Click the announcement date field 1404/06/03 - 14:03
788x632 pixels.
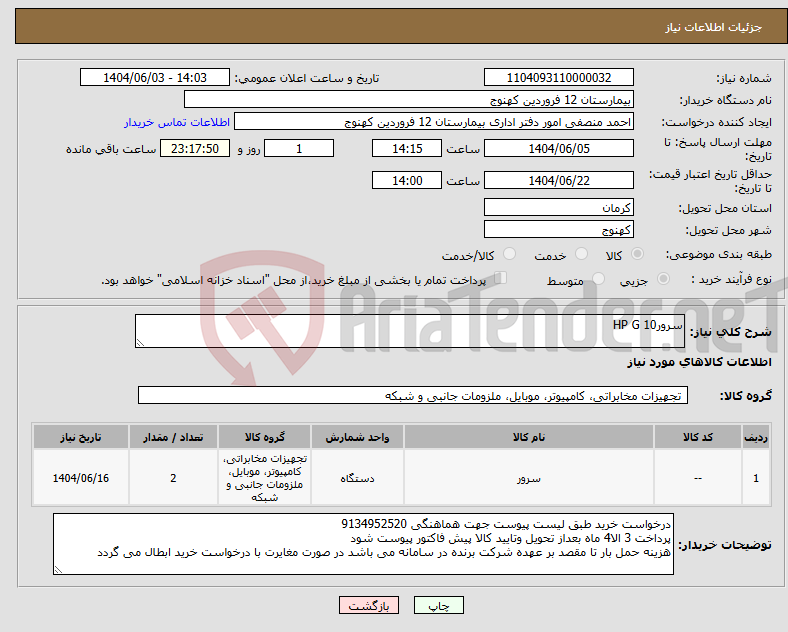click(155, 78)
